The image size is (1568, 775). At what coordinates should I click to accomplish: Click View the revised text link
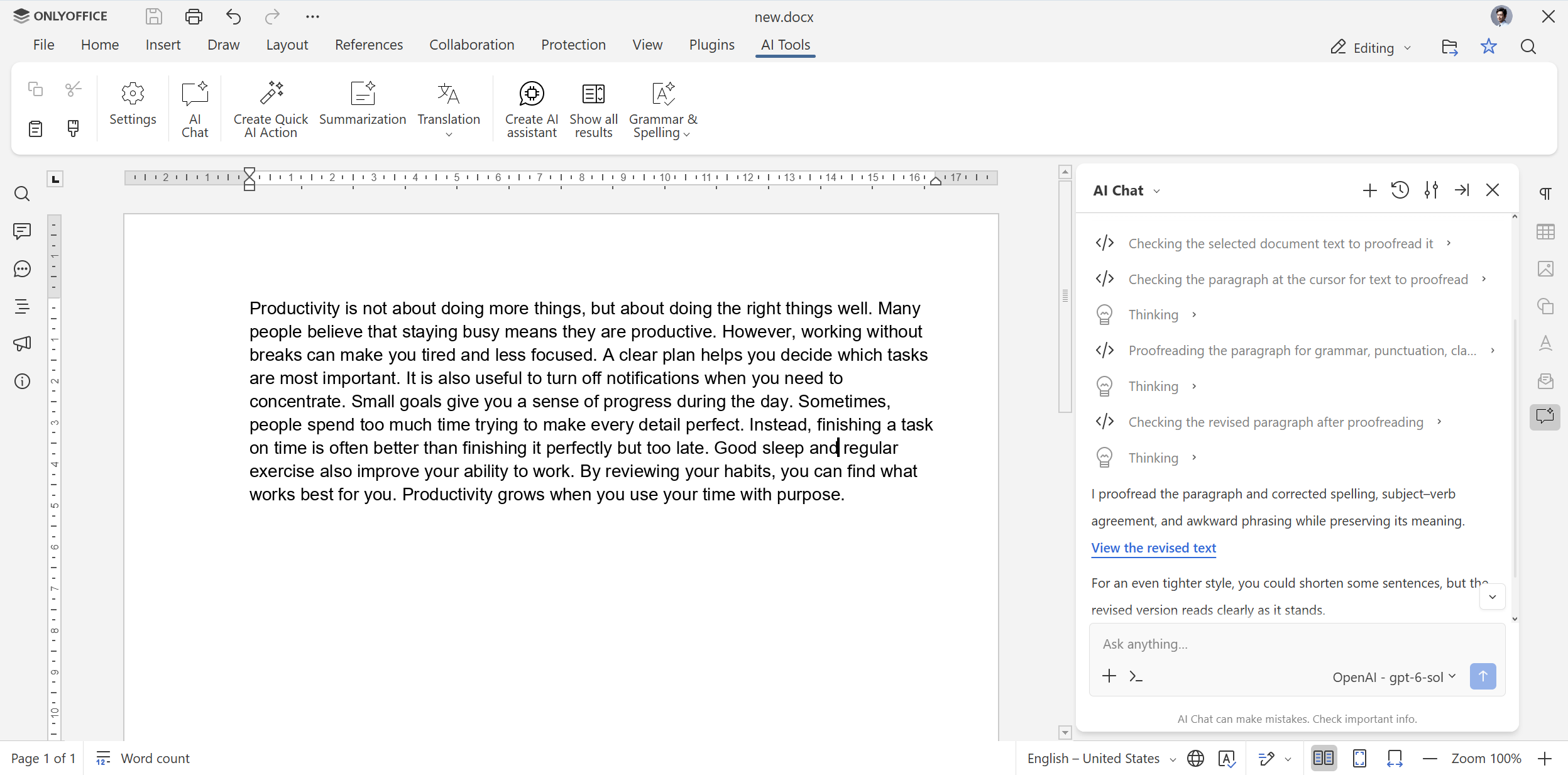click(x=1153, y=547)
